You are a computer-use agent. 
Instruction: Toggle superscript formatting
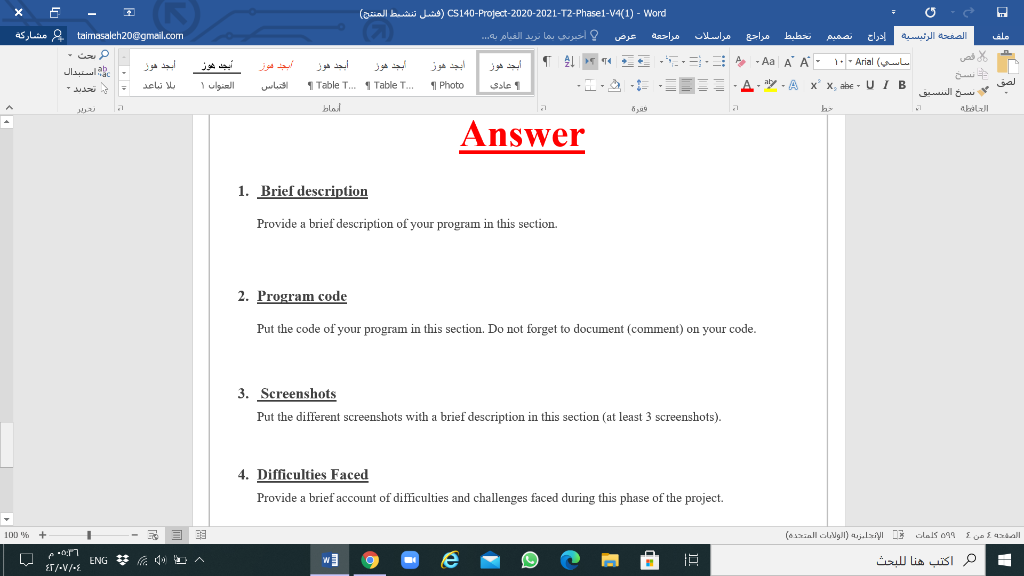point(814,84)
